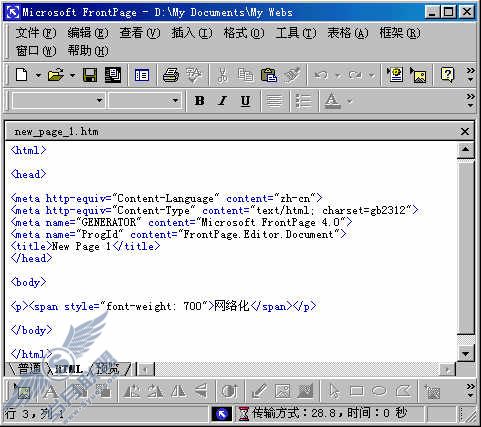Toggle Italic formatting
Image resolution: width=481 pixels, height=427 pixels.
coord(222,100)
